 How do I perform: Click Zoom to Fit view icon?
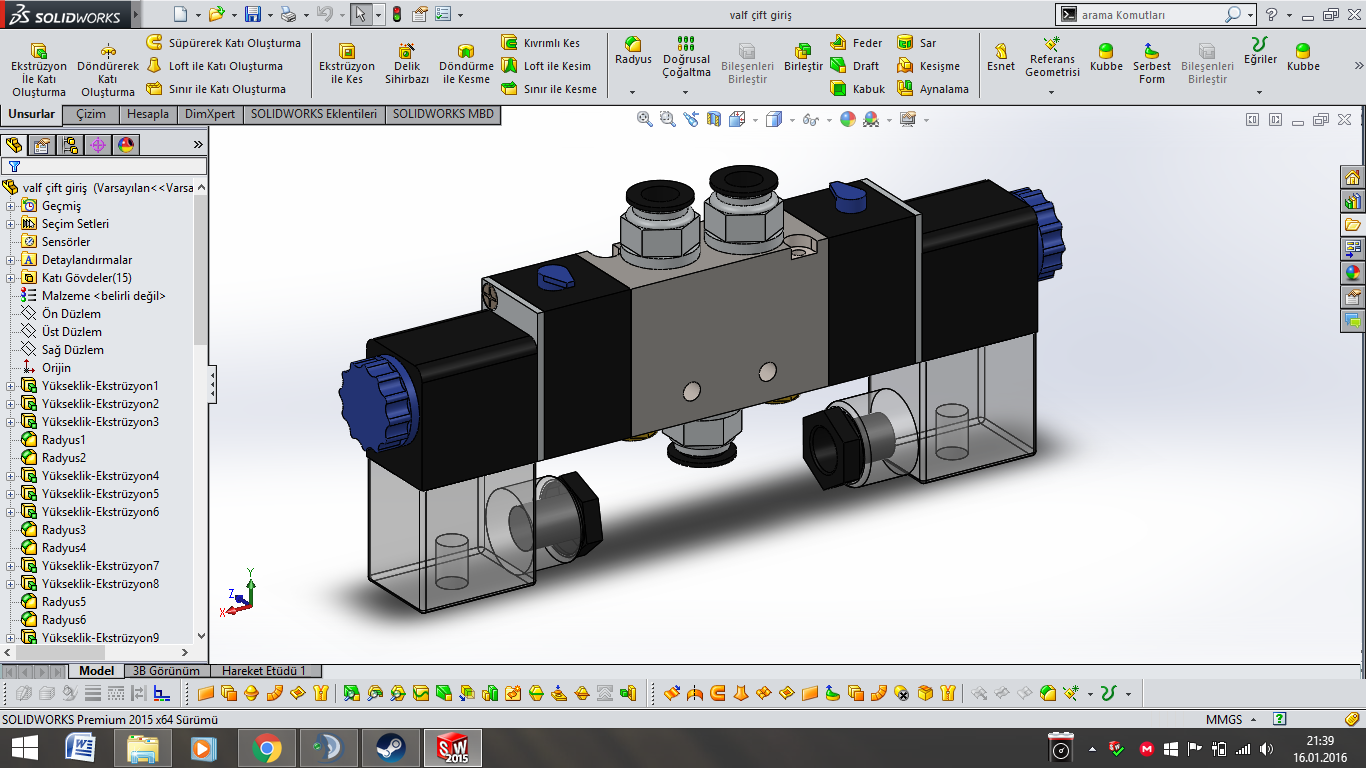click(646, 119)
